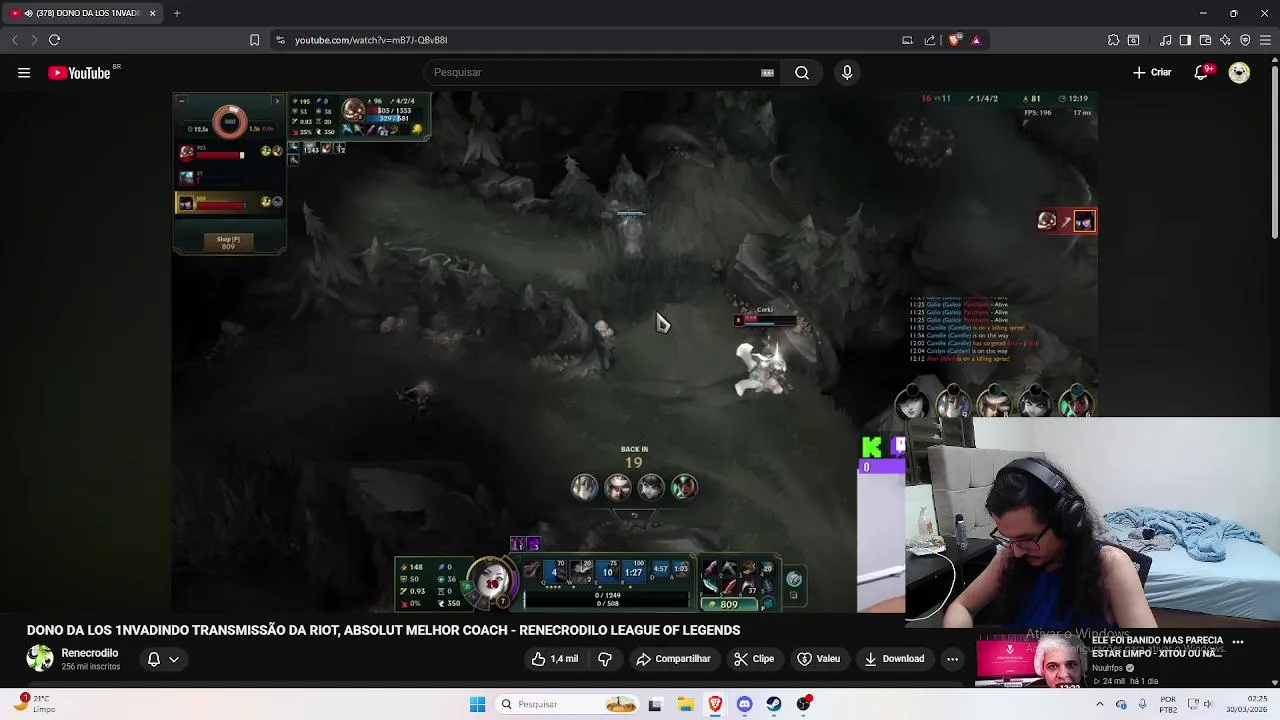Click the Windows taskbar search box
The width and height of the screenshot is (1280, 720).
(x=567, y=704)
